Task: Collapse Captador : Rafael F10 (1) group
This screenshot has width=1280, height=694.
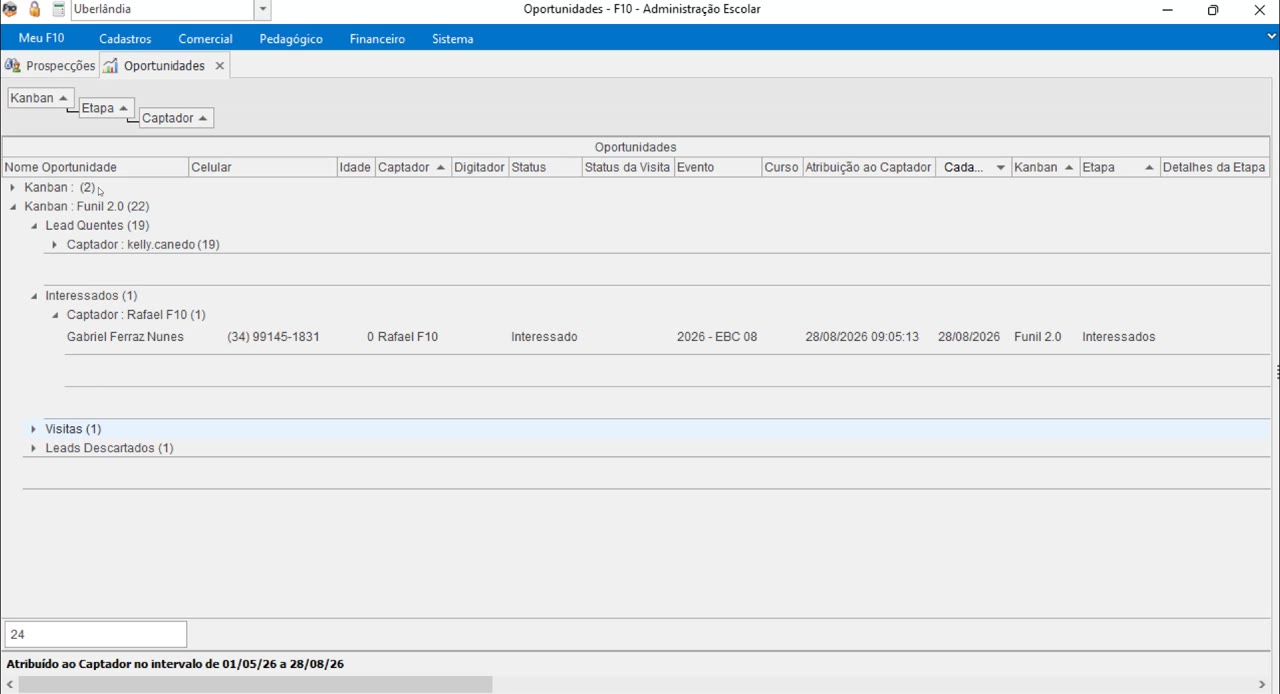Action: 54,314
